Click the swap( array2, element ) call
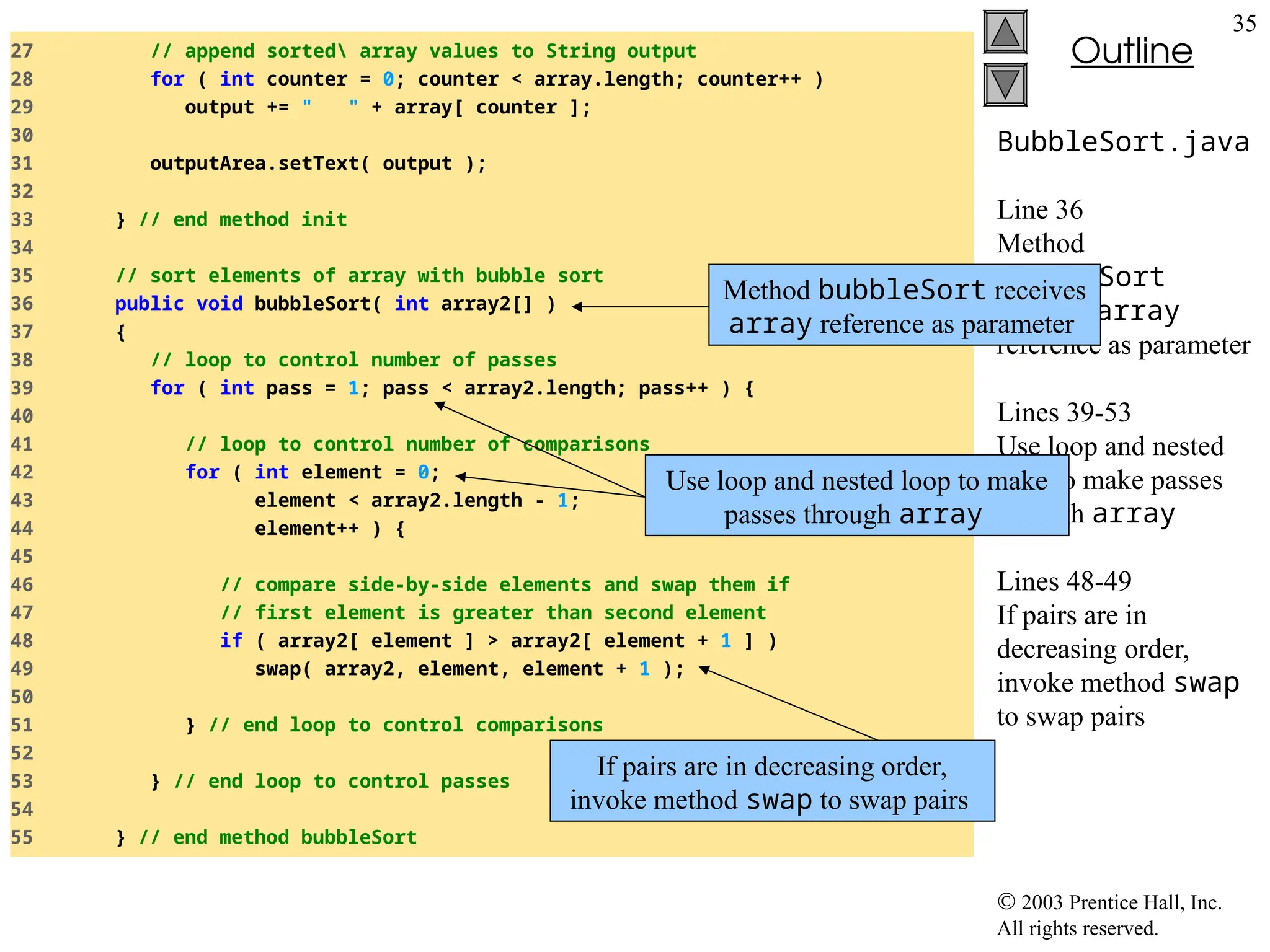This screenshot has height=952, width=1270. point(469,669)
